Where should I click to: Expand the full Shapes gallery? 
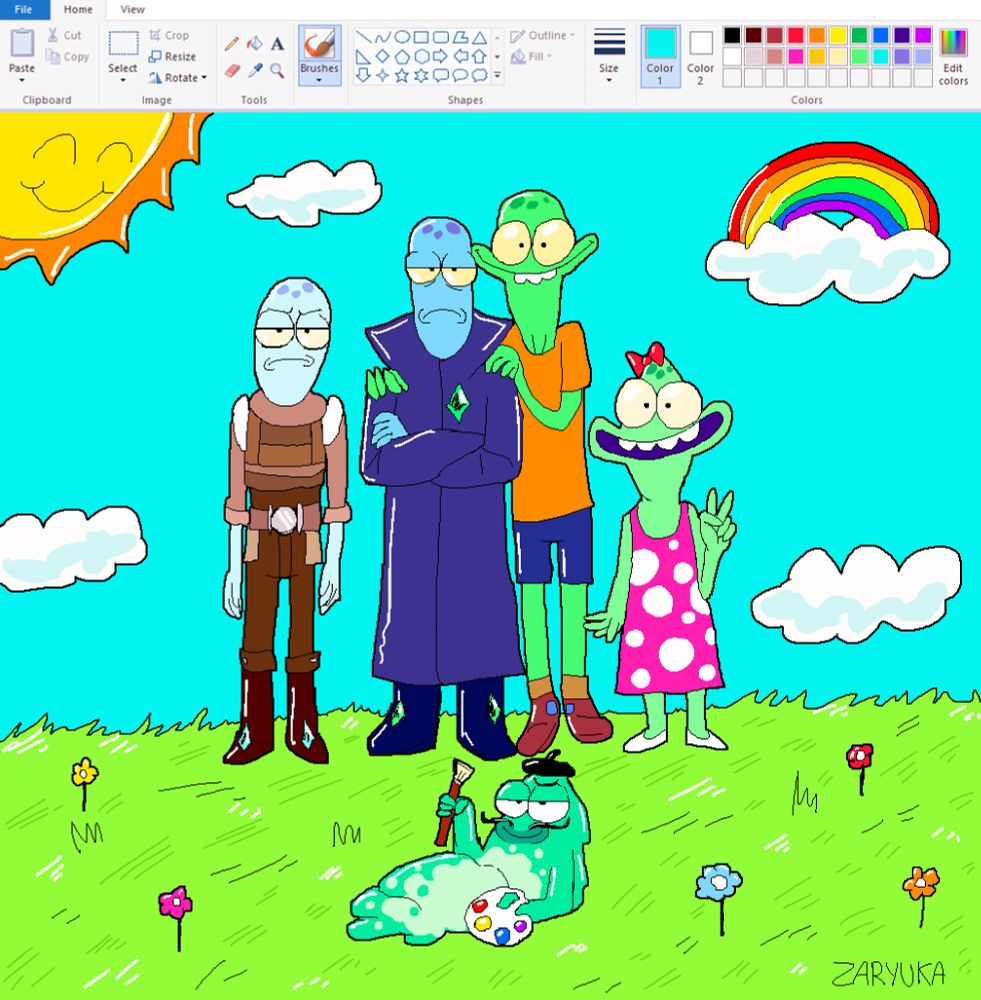(x=498, y=76)
